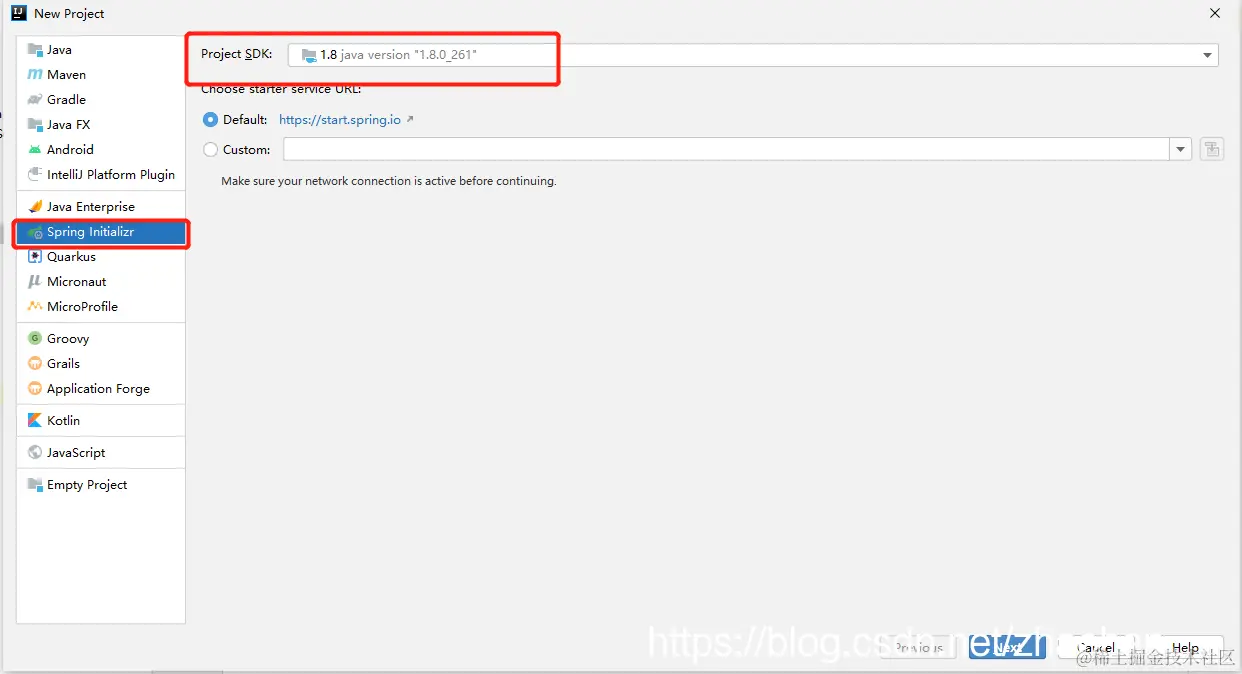Choose the Micronaut project category
Screen dimensions: 1242x674
pos(101,282)
